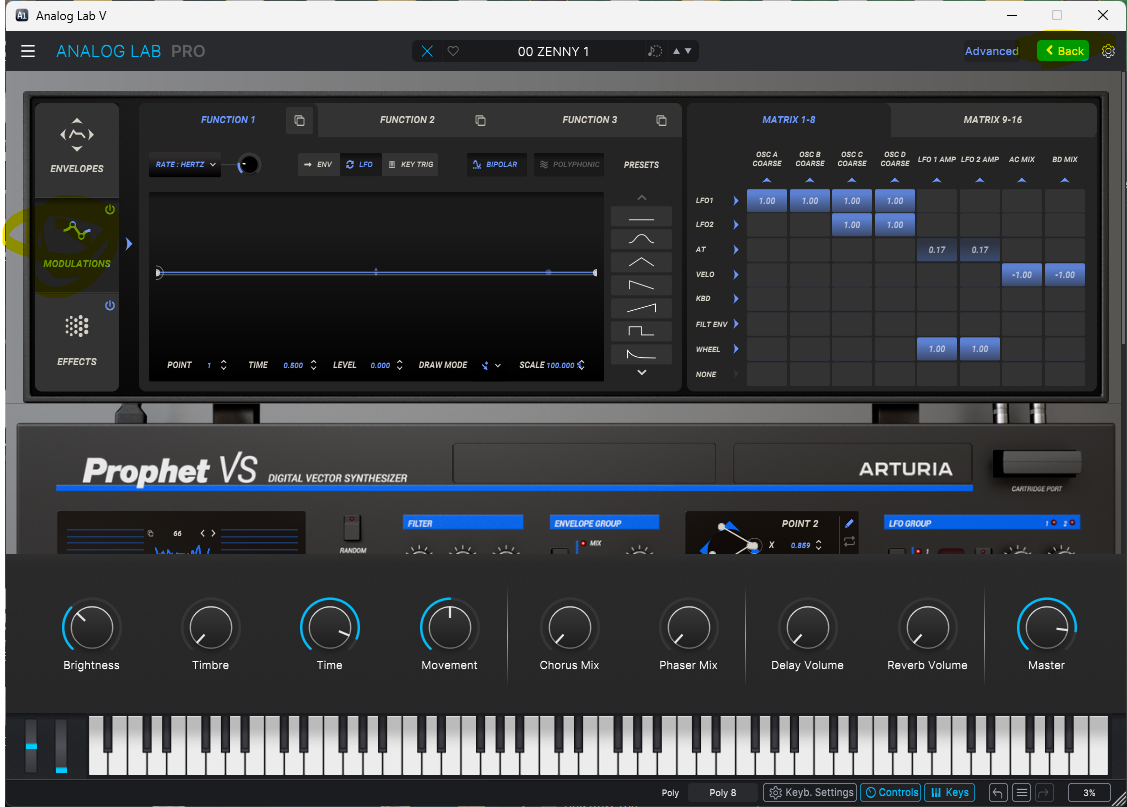Open the Envelopes panel
This screenshot has width=1127, height=807.
pyautogui.click(x=77, y=148)
